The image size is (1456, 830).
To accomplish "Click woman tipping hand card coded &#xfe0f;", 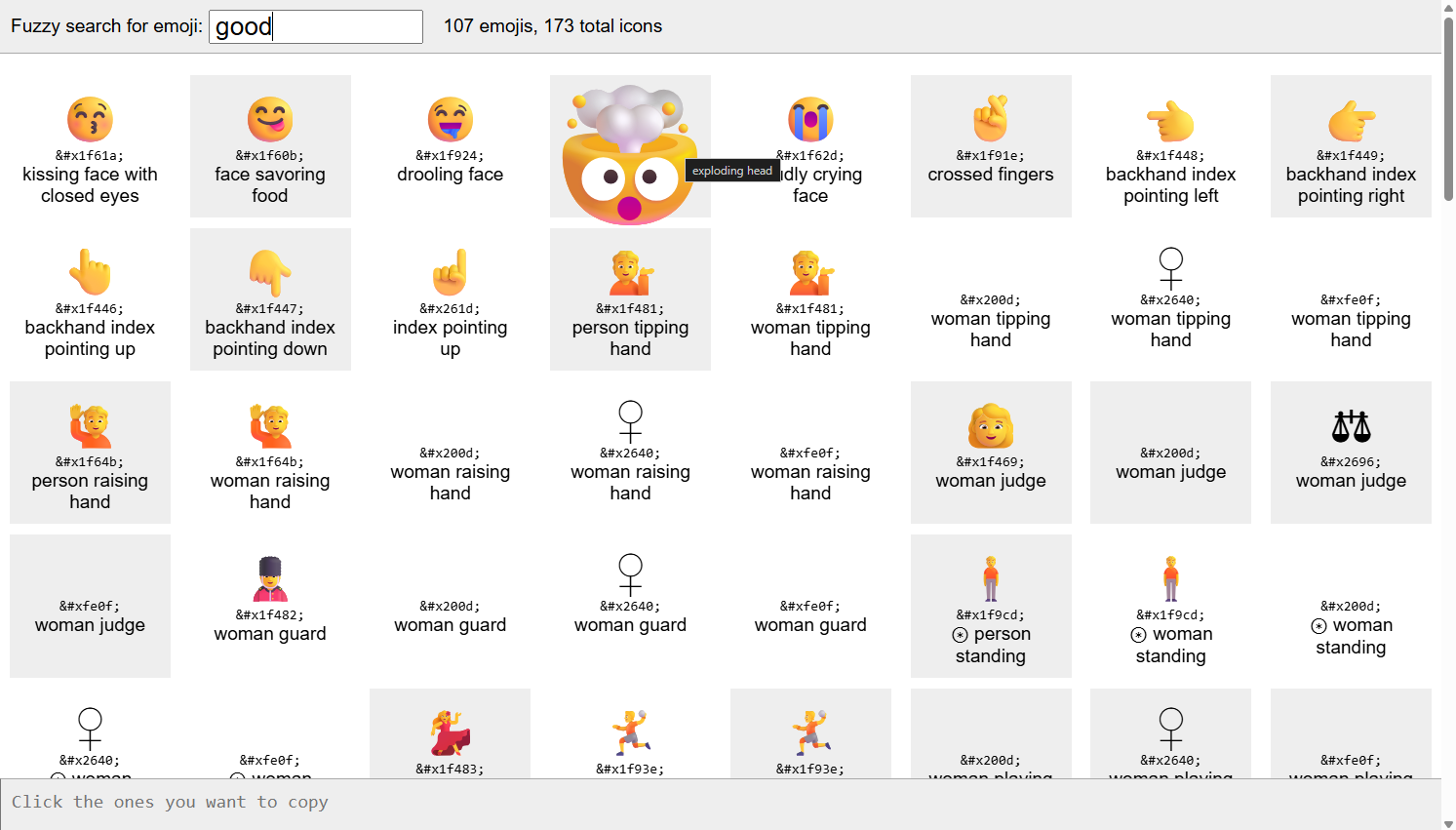I will [1351, 299].
